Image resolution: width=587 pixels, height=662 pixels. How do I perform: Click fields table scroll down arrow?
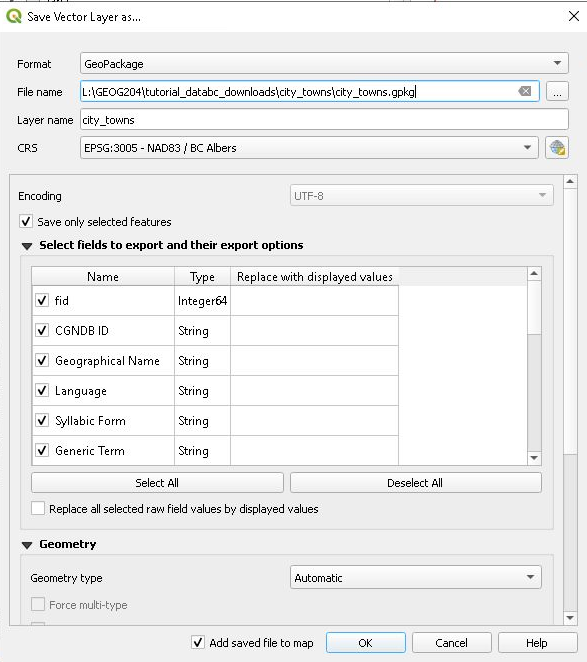click(534, 458)
